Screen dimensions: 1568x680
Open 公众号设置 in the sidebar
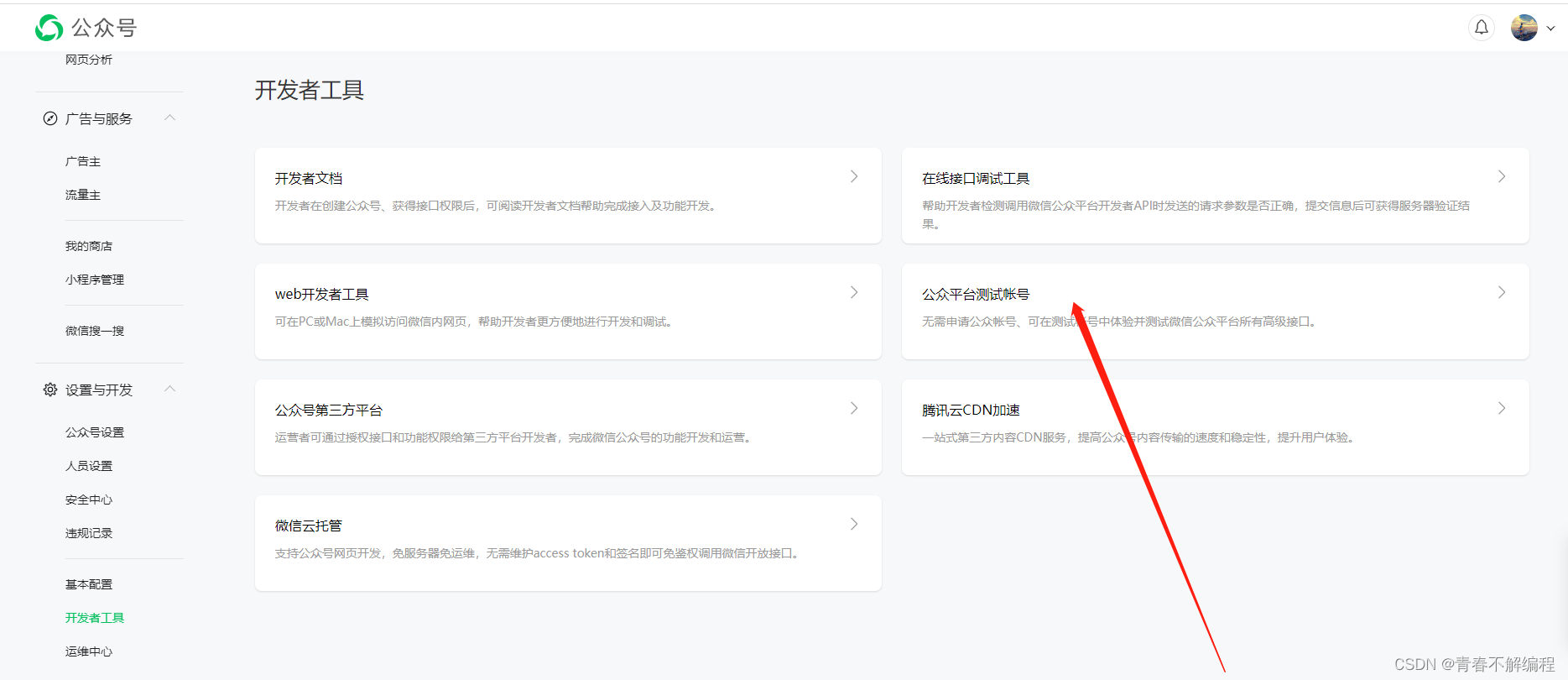pyautogui.click(x=95, y=432)
